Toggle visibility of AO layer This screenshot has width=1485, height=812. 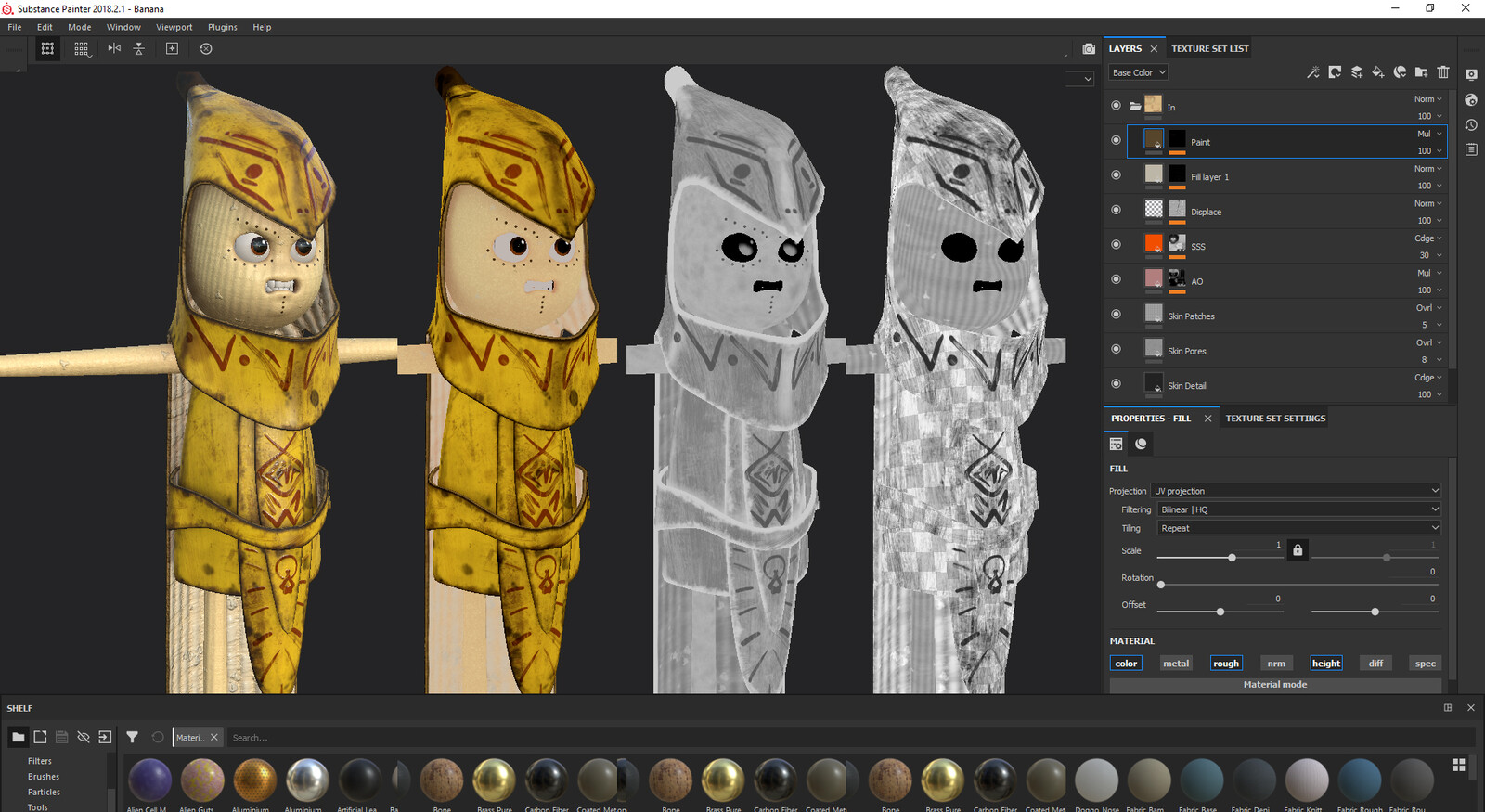pyautogui.click(x=1116, y=279)
